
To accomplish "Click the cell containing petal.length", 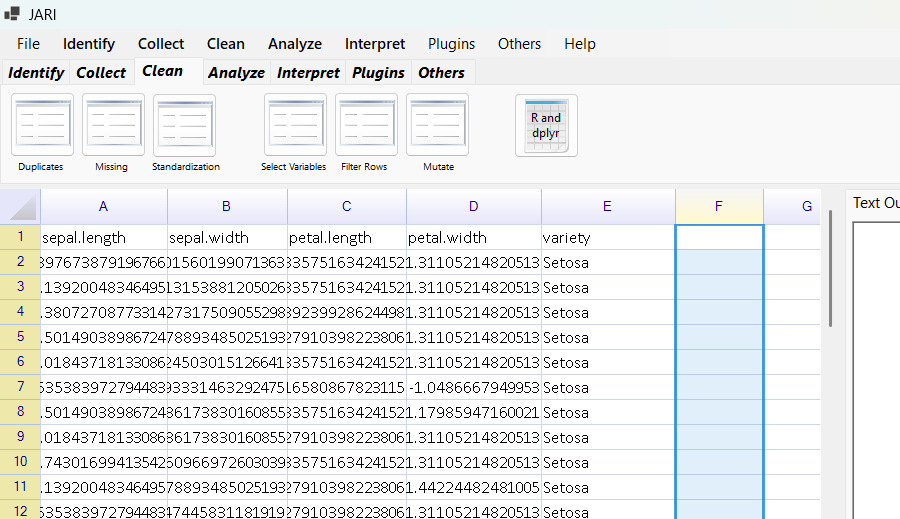I will 346,238.
